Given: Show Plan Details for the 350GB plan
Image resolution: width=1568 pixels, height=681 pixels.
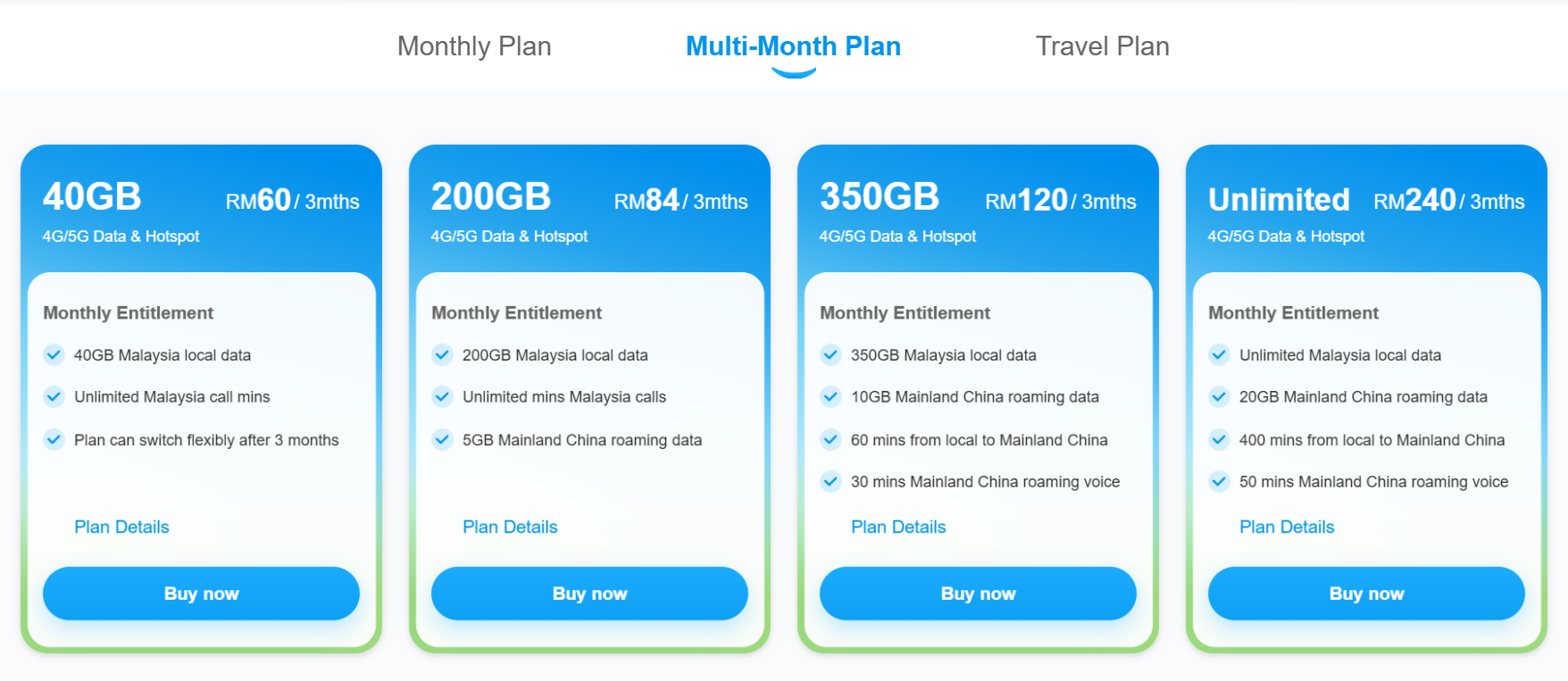Looking at the screenshot, I should (898, 527).
